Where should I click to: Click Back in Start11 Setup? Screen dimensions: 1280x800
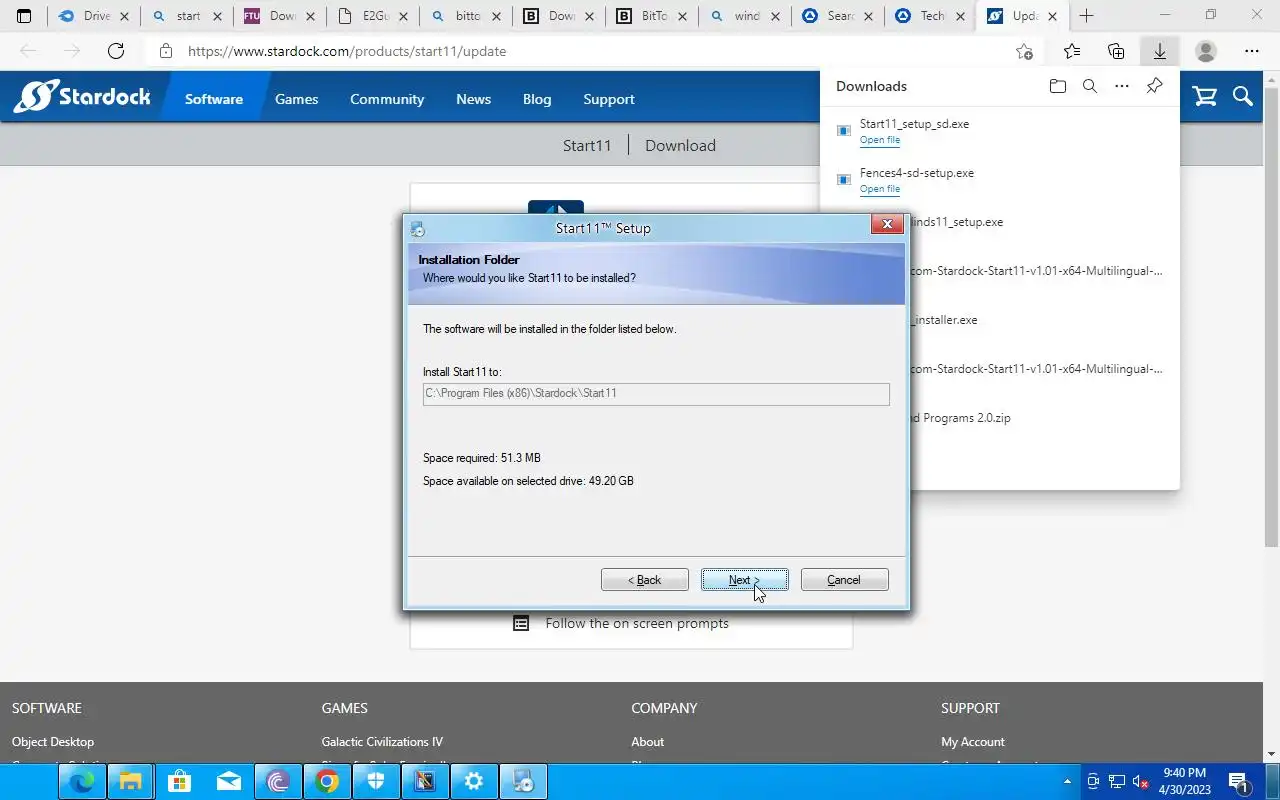point(644,580)
